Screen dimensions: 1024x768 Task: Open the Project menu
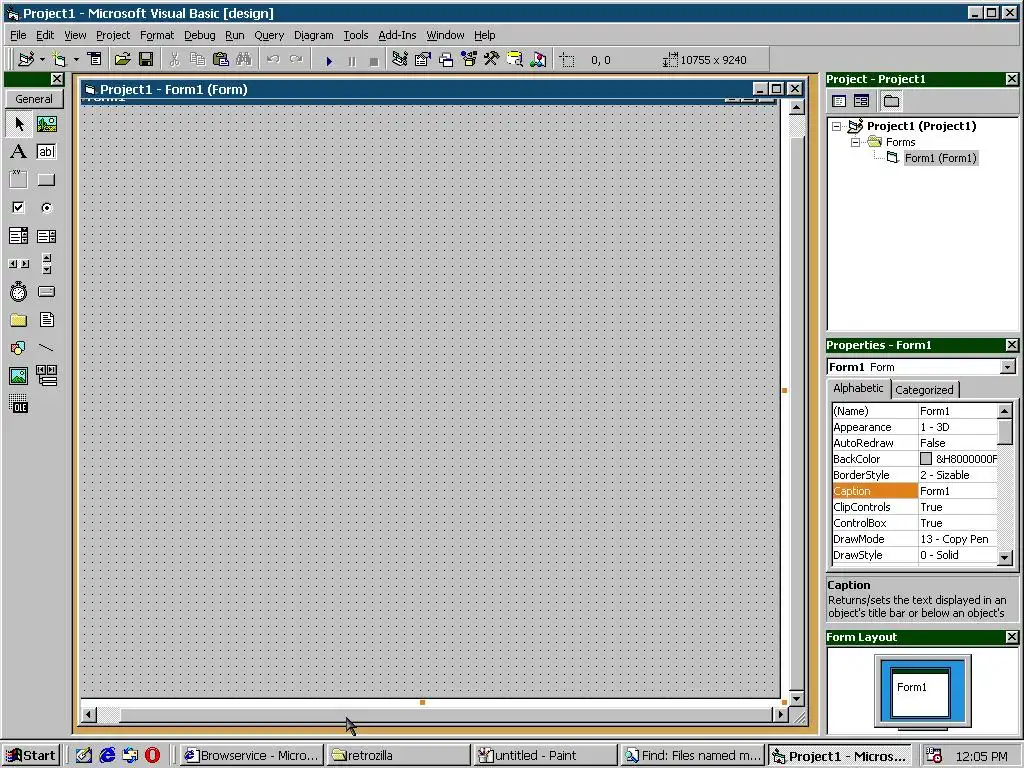pos(113,35)
